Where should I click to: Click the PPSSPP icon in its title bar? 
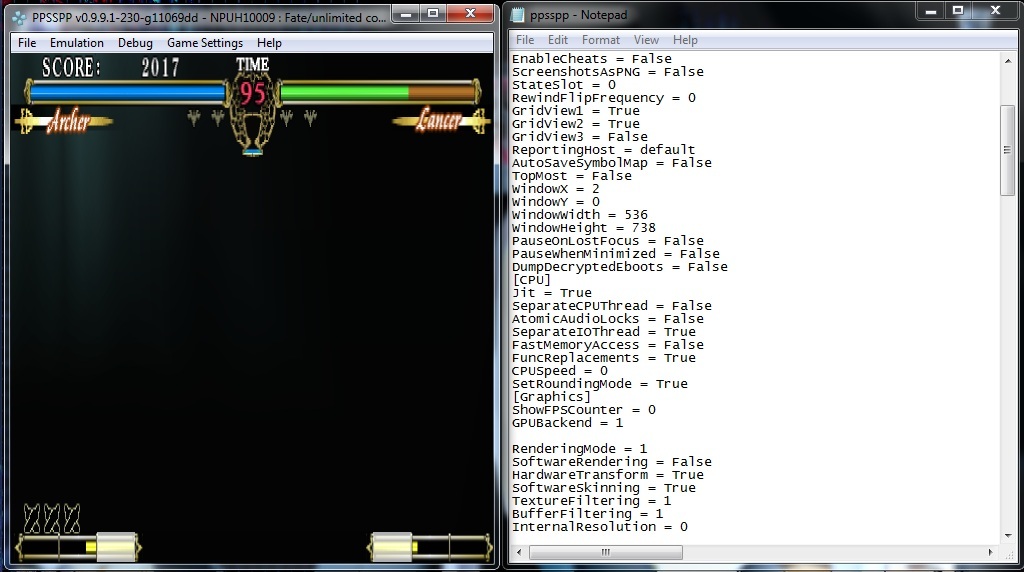(19, 16)
